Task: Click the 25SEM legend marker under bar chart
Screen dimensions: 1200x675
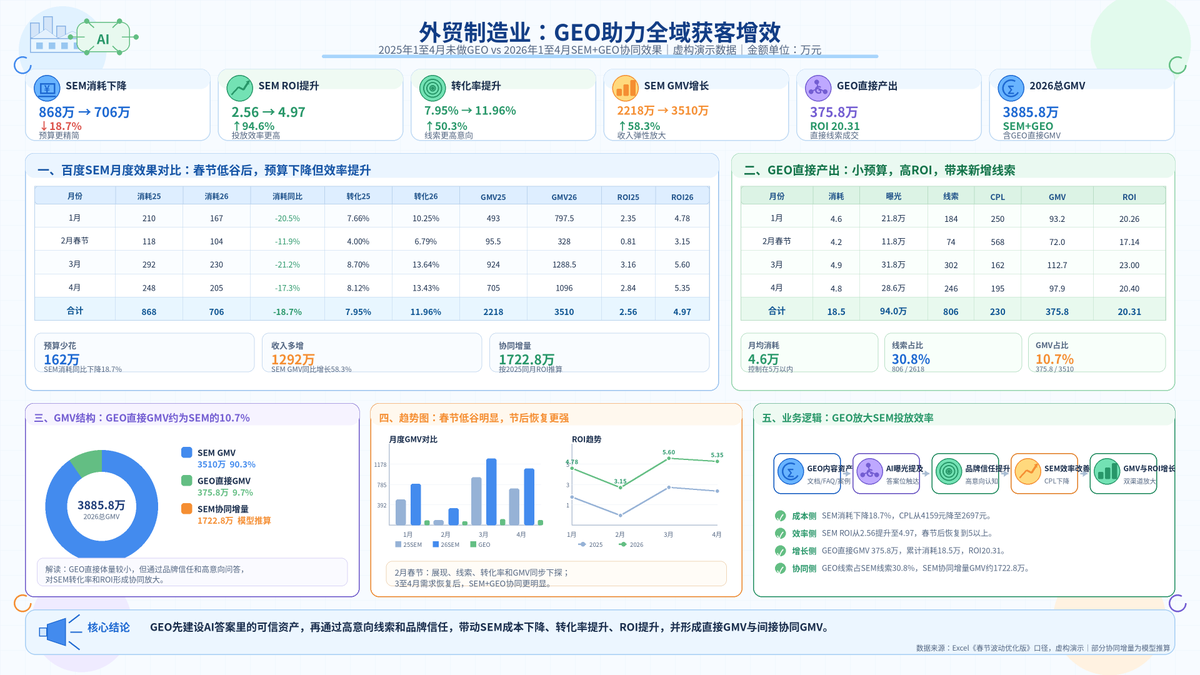Action: click(397, 545)
